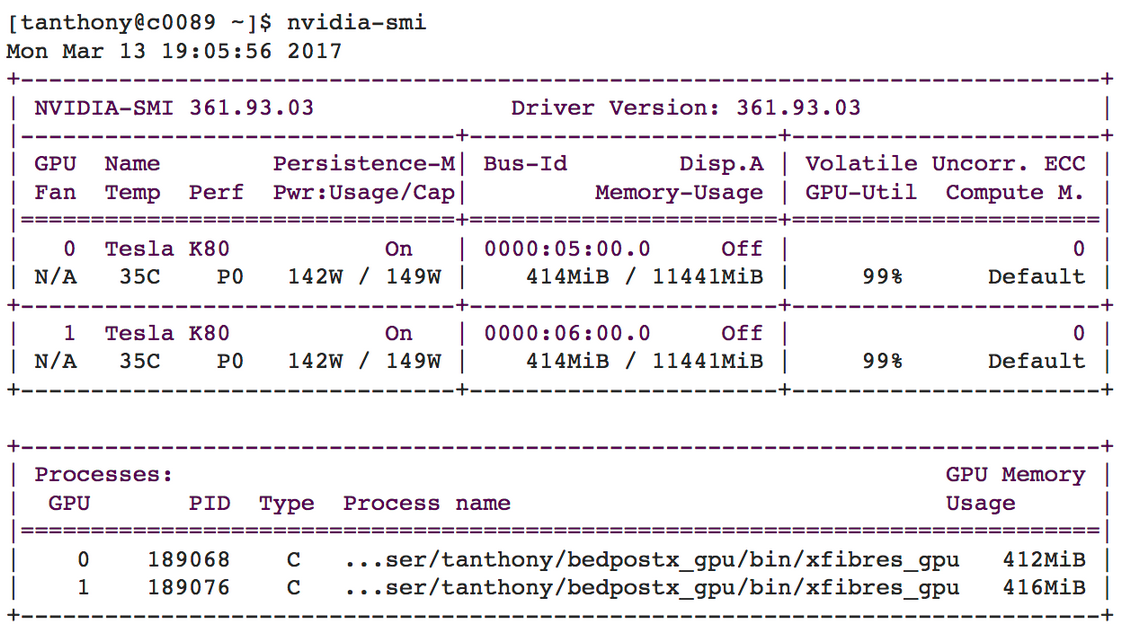Viewport: 1130px width, 636px height.
Task: Click PID 189076
Action: click(188, 588)
